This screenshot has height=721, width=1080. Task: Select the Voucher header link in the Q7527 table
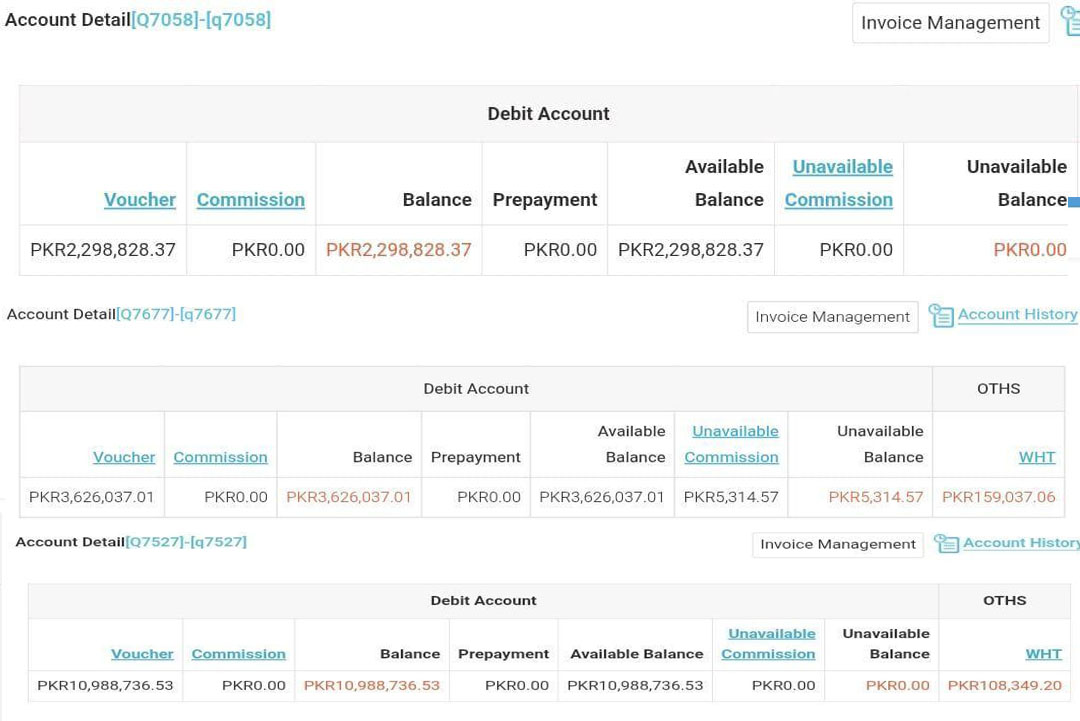click(142, 654)
